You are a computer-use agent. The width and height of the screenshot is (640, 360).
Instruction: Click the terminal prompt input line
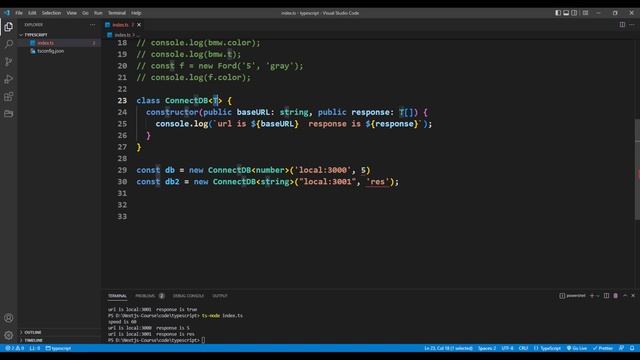pos(157,340)
